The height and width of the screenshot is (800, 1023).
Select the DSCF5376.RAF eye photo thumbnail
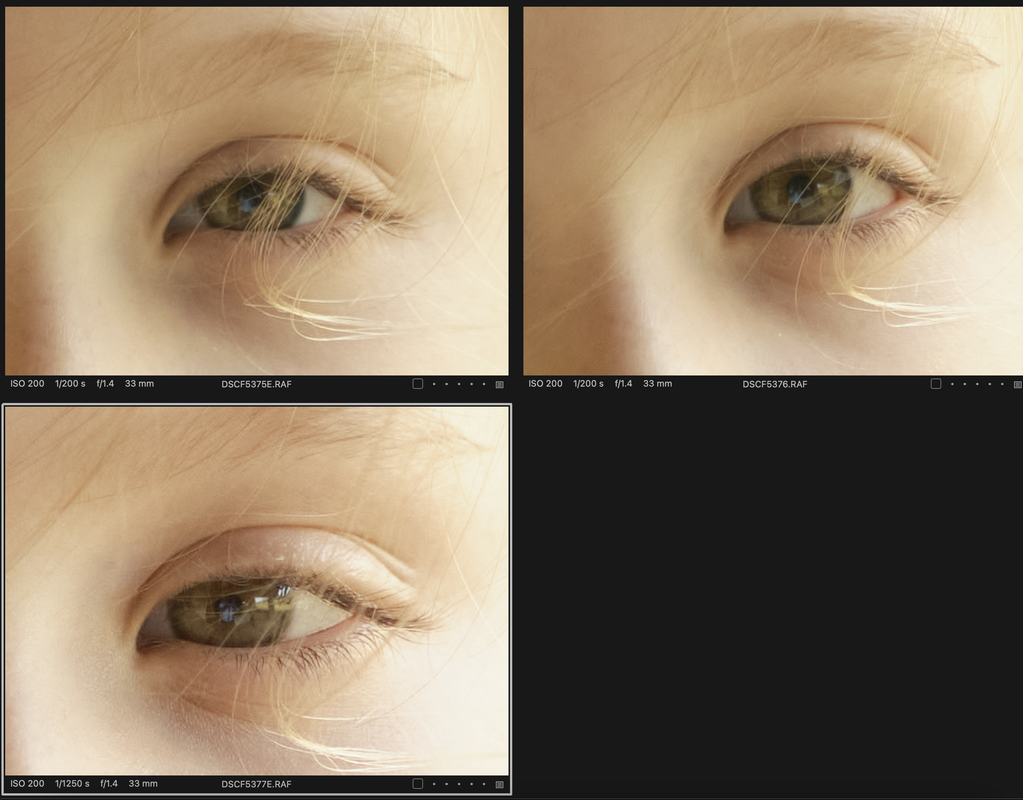[x=773, y=191]
